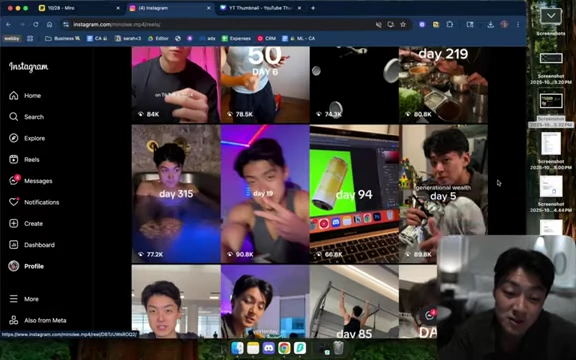This screenshot has width=576, height=360.
Task: Open the site information icon in address bar
Action: coord(66,25)
